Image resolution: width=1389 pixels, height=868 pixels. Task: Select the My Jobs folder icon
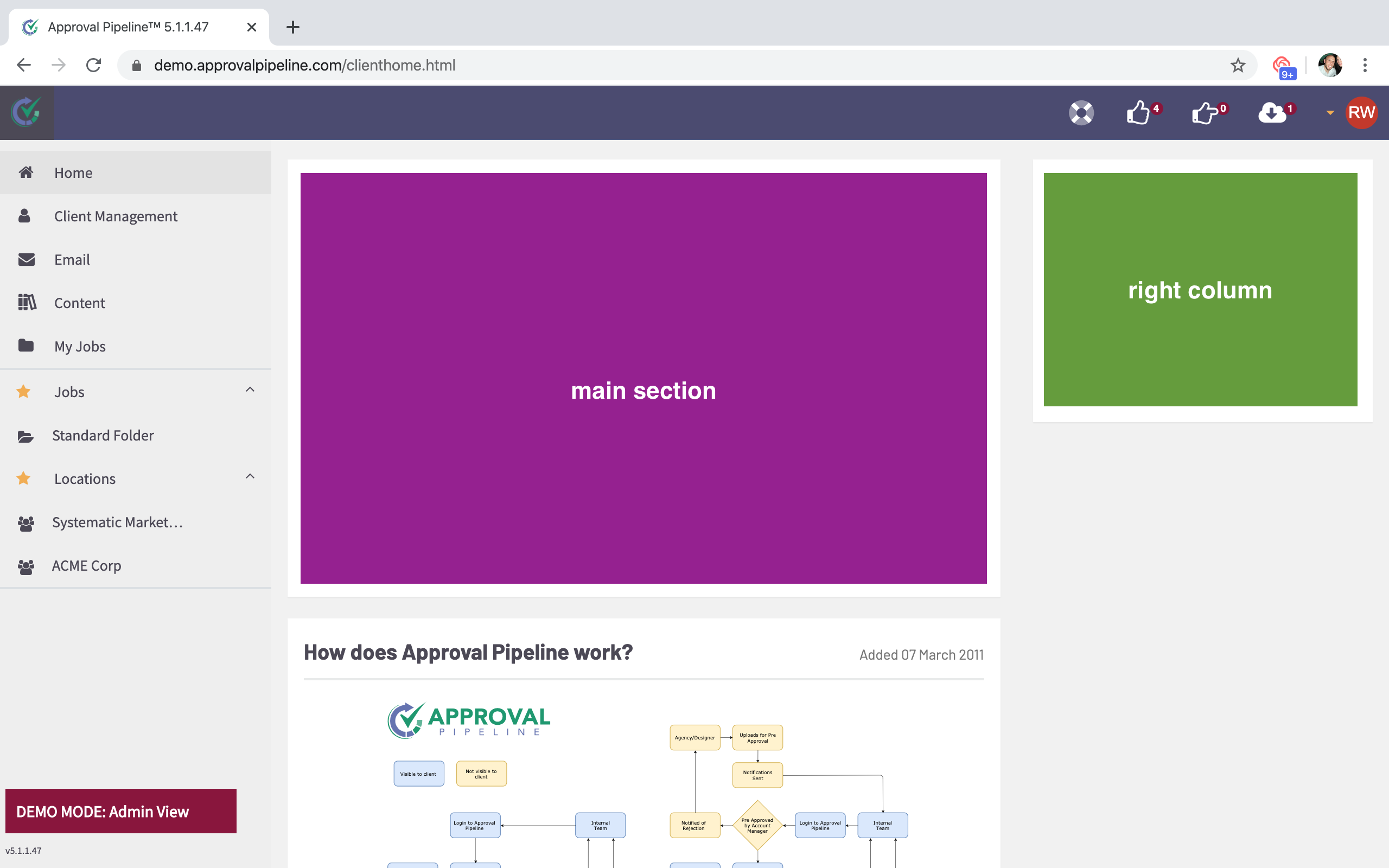coord(27,346)
